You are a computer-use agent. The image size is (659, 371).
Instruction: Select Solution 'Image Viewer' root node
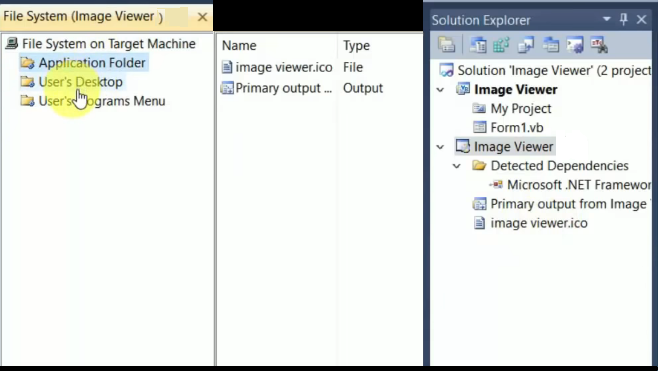(x=554, y=70)
